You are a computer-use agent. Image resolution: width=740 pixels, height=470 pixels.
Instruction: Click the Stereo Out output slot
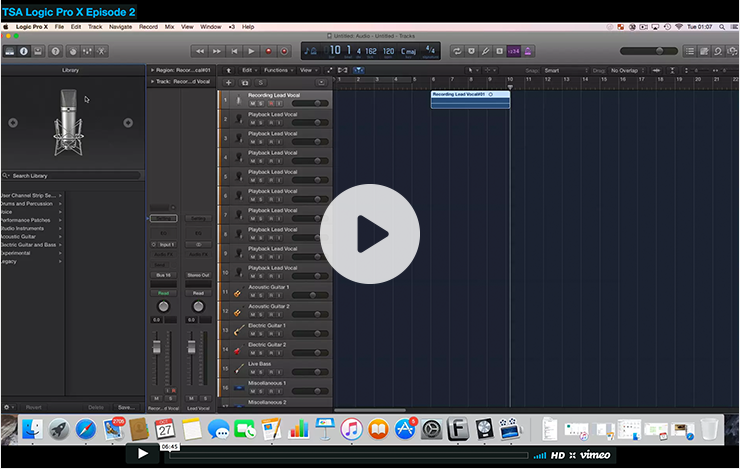coord(198,275)
